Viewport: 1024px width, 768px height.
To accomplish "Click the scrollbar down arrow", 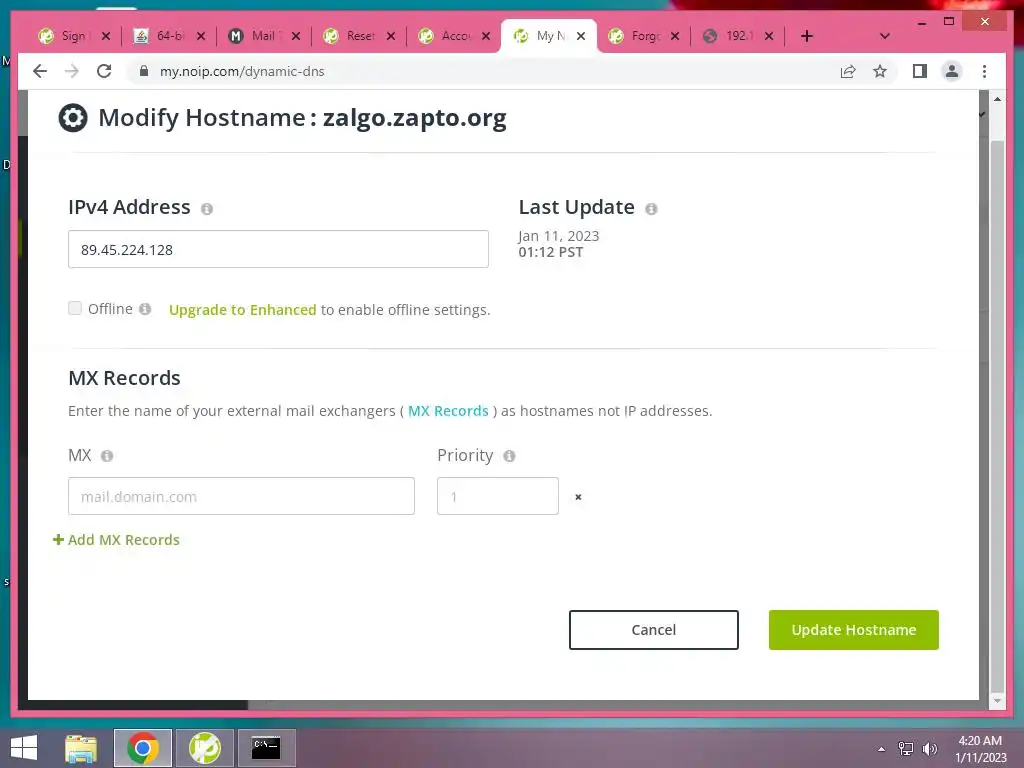I will 997,701.
